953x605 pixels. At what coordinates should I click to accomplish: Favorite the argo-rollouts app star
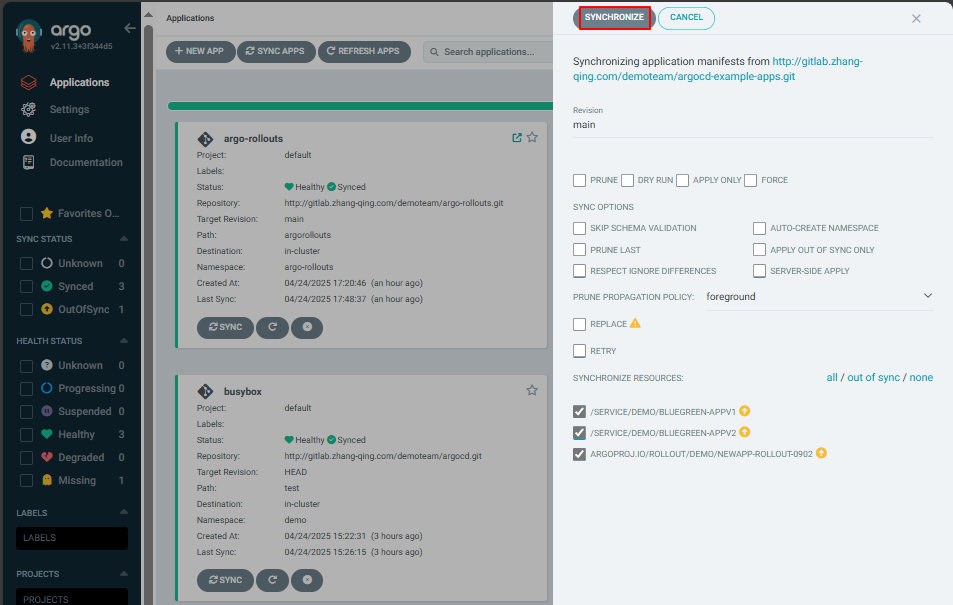532,137
